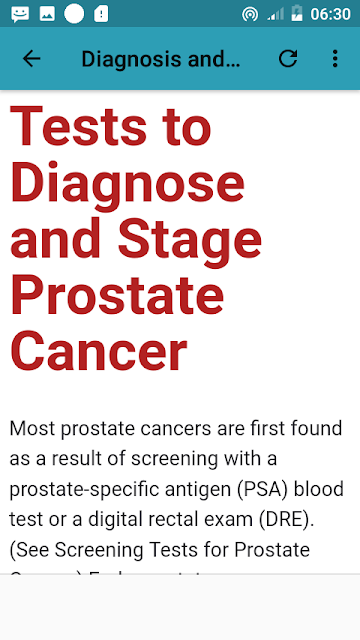Tap the hotspot status icon
The height and width of the screenshot is (640, 360).
(x=250, y=15)
